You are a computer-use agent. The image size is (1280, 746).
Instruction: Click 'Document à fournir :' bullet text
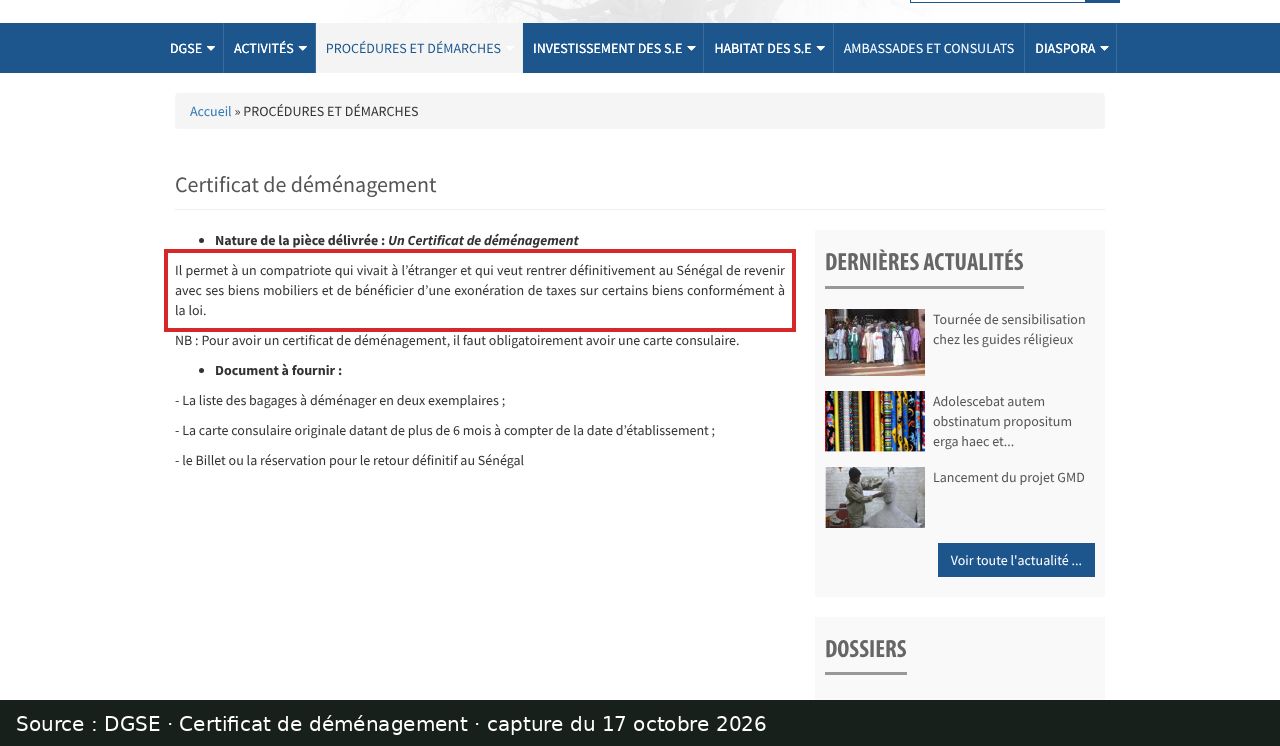point(278,370)
